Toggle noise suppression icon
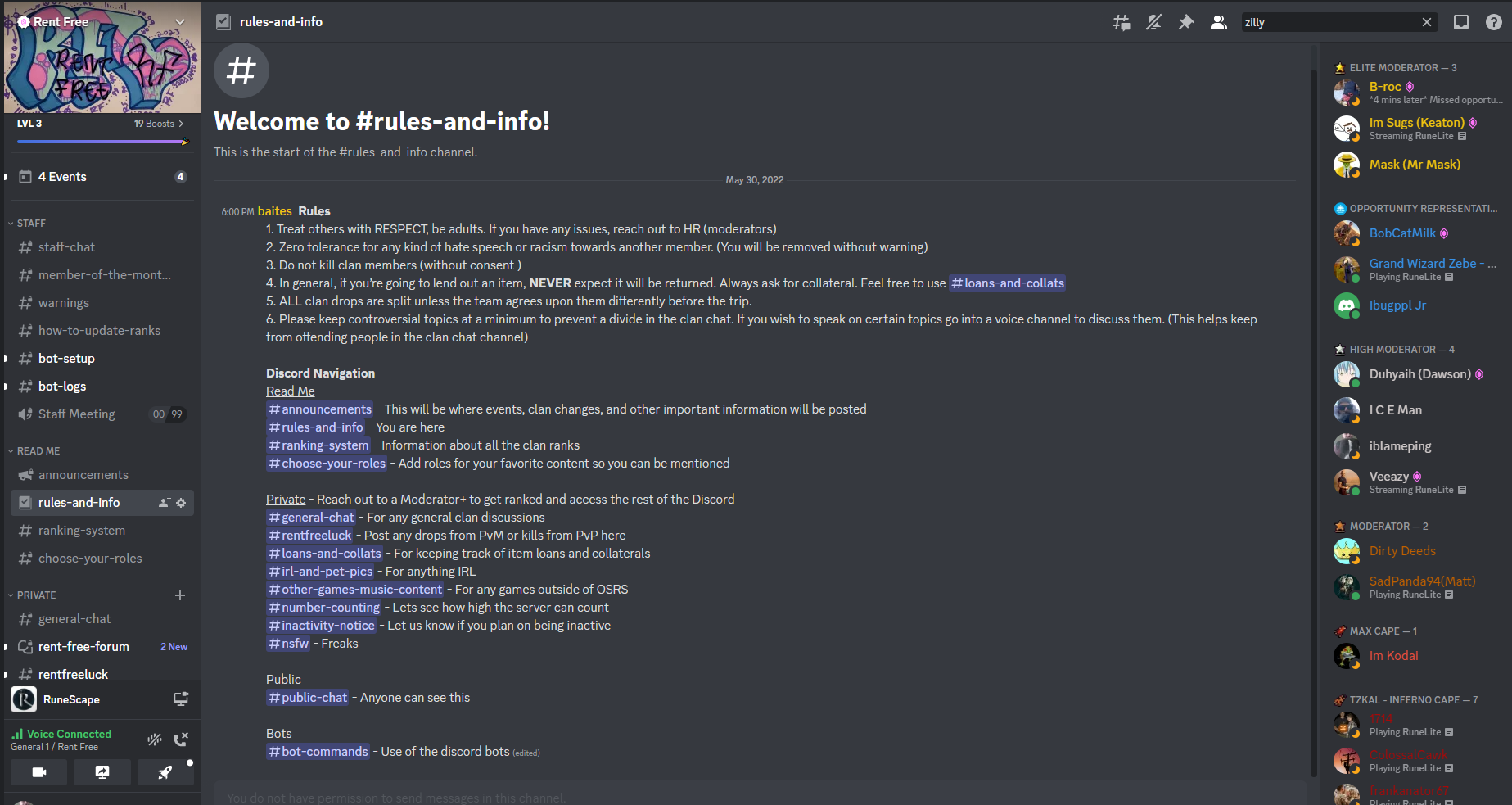1512x805 pixels. pos(155,739)
